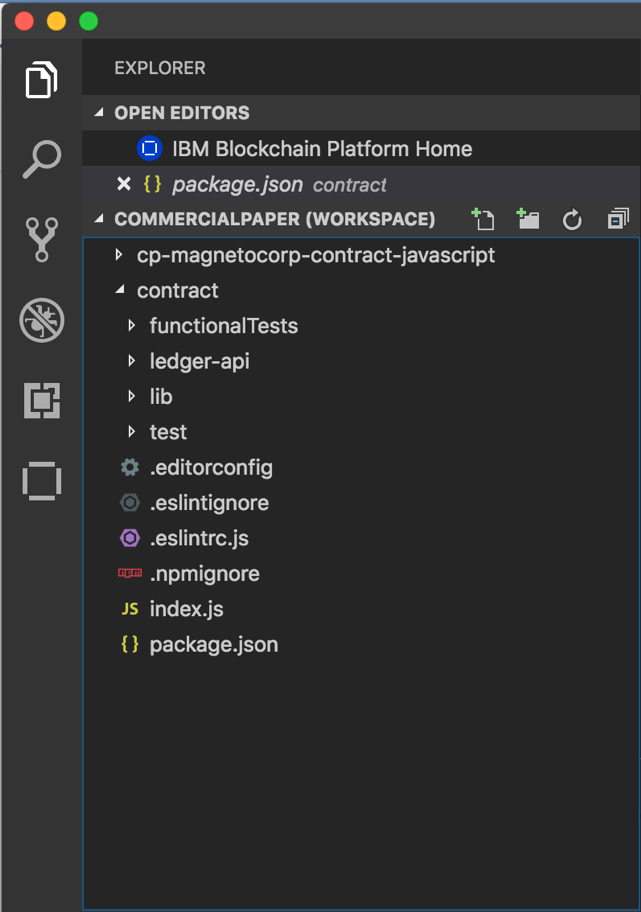Select the lib folder name

pyautogui.click(x=161, y=397)
